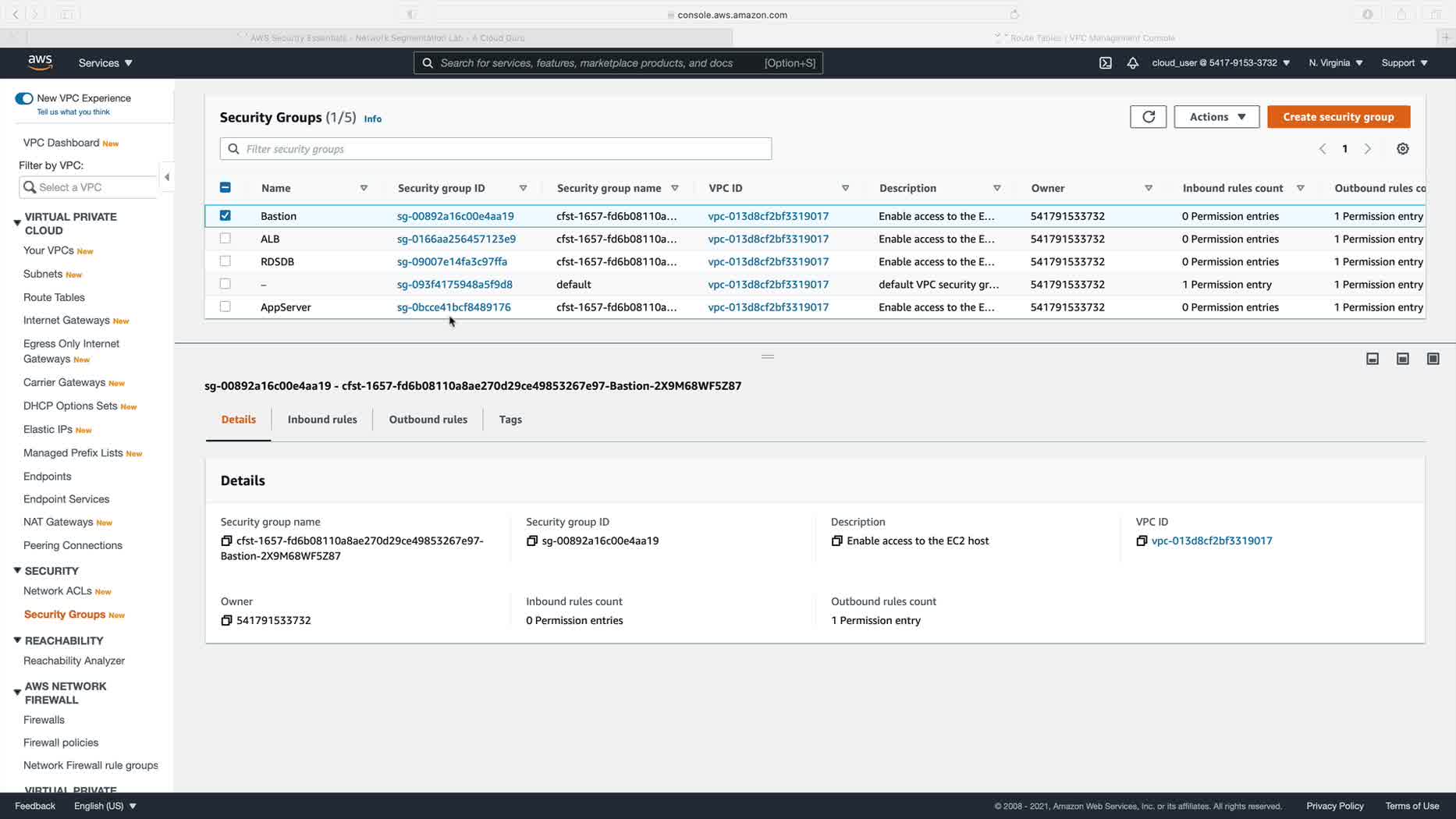This screenshot has width=1456, height=819.
Task: Uncheck the Bastion security group checkbox
Action: pyautogui.click(x=226, y=216)
